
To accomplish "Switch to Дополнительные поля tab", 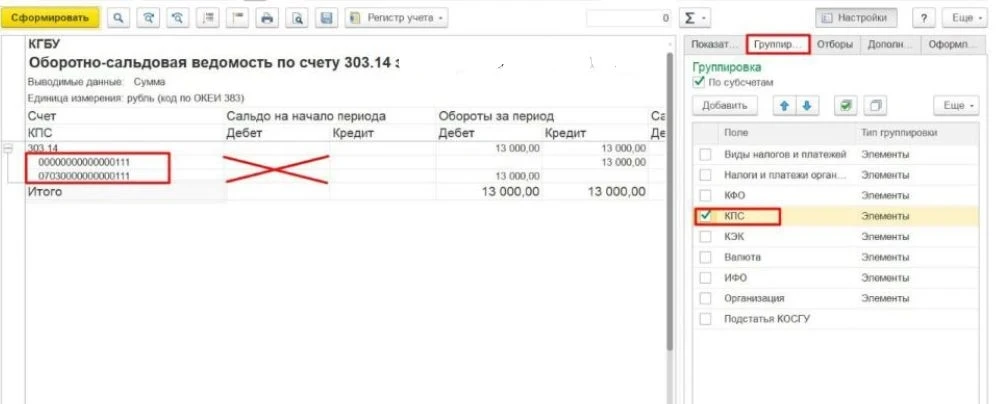I will coord(890,45).
